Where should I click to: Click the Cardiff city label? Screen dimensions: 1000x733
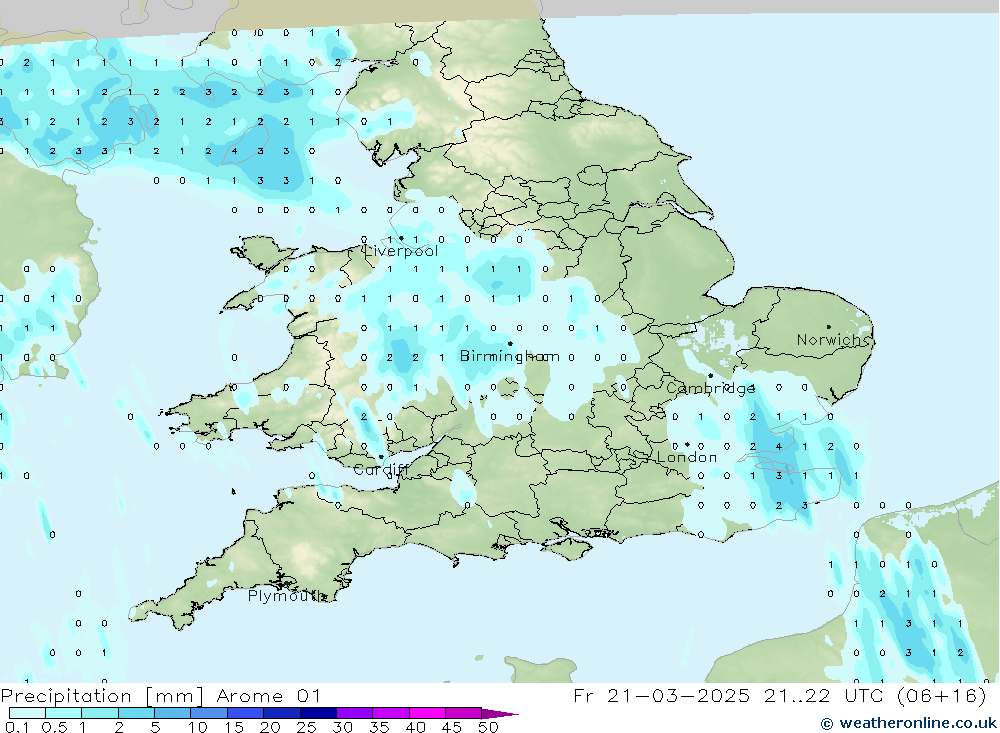pos(381,470)
